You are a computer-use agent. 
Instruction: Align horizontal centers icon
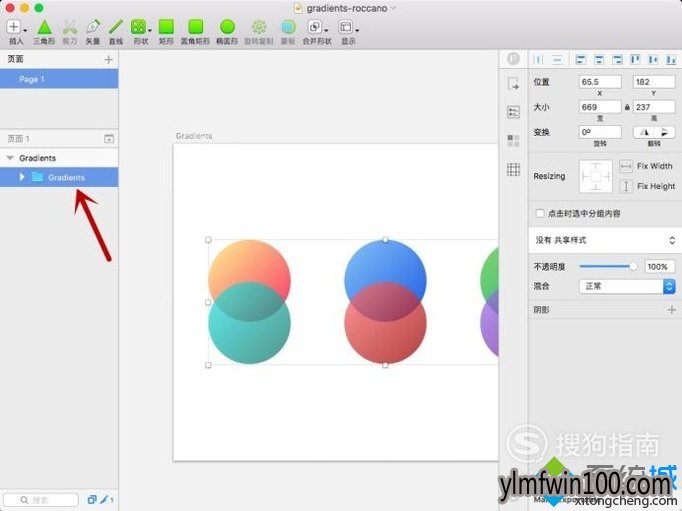pos(599,60)
